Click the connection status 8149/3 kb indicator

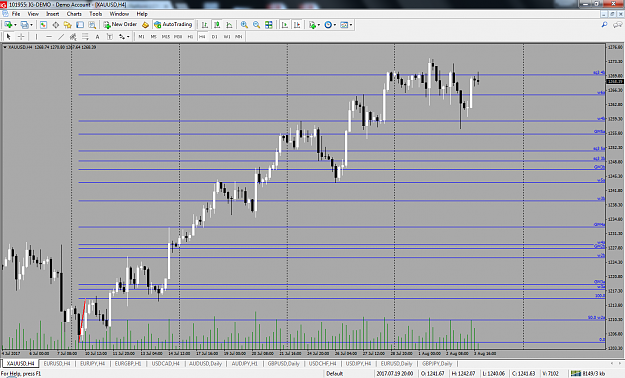click(588, 374)
